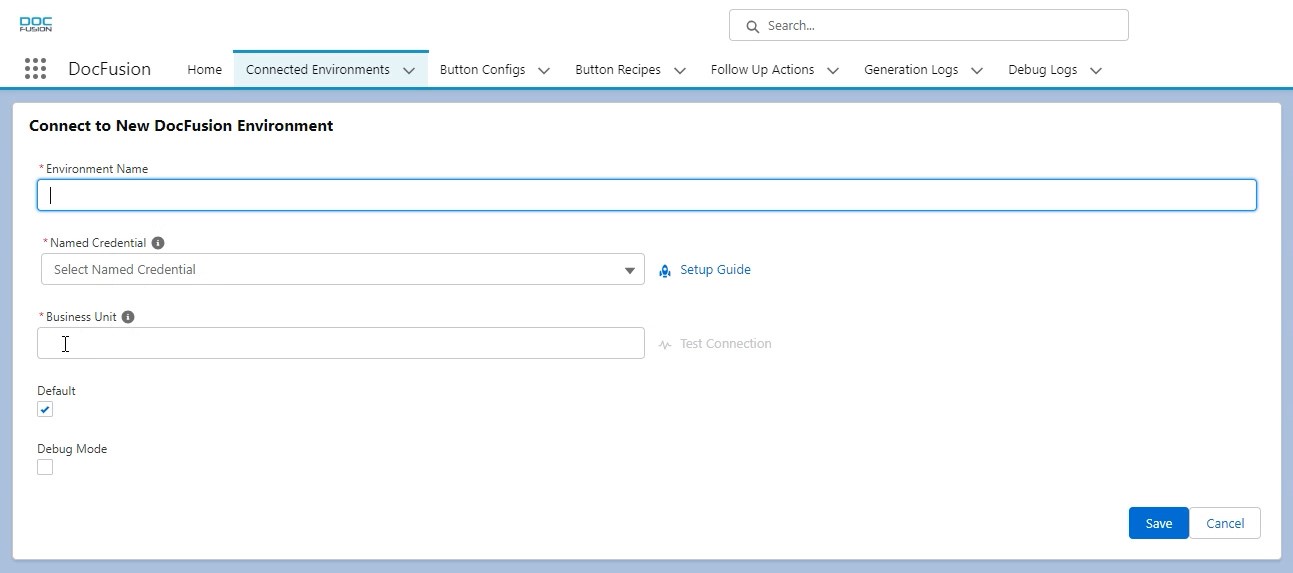The height and width of the screenshot is (573, 1293).
Task: Open the App Launcher grid icon
Action: point(35,69)
